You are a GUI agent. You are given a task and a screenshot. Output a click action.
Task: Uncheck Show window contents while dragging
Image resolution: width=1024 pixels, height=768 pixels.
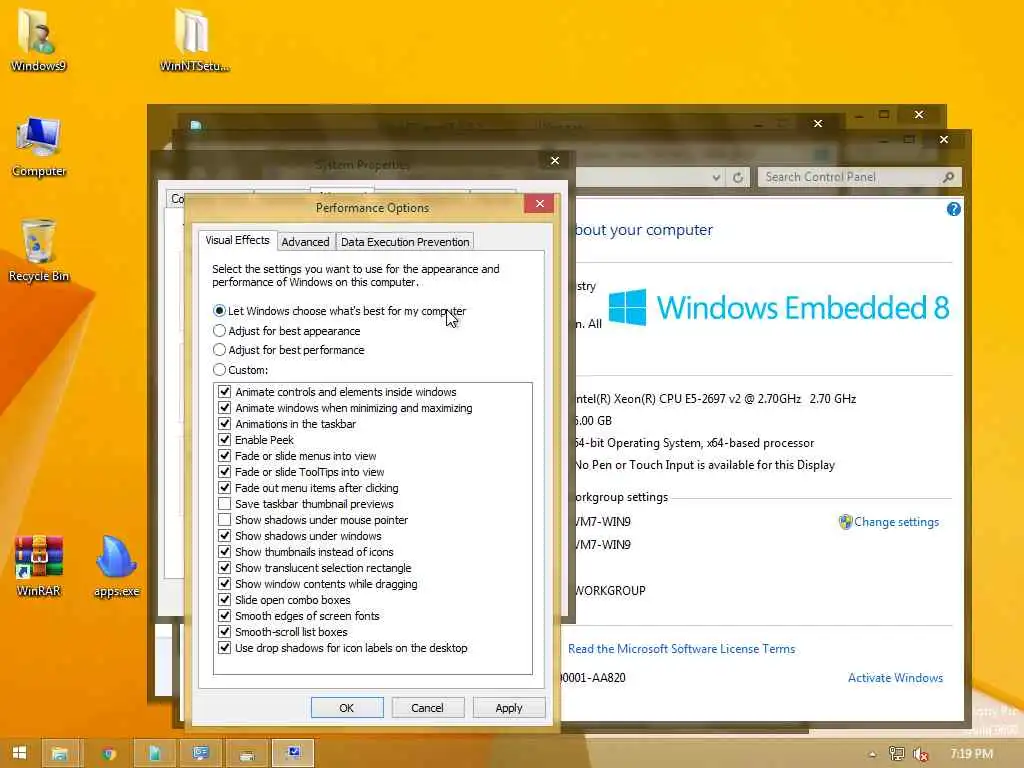tap(225, 584)
